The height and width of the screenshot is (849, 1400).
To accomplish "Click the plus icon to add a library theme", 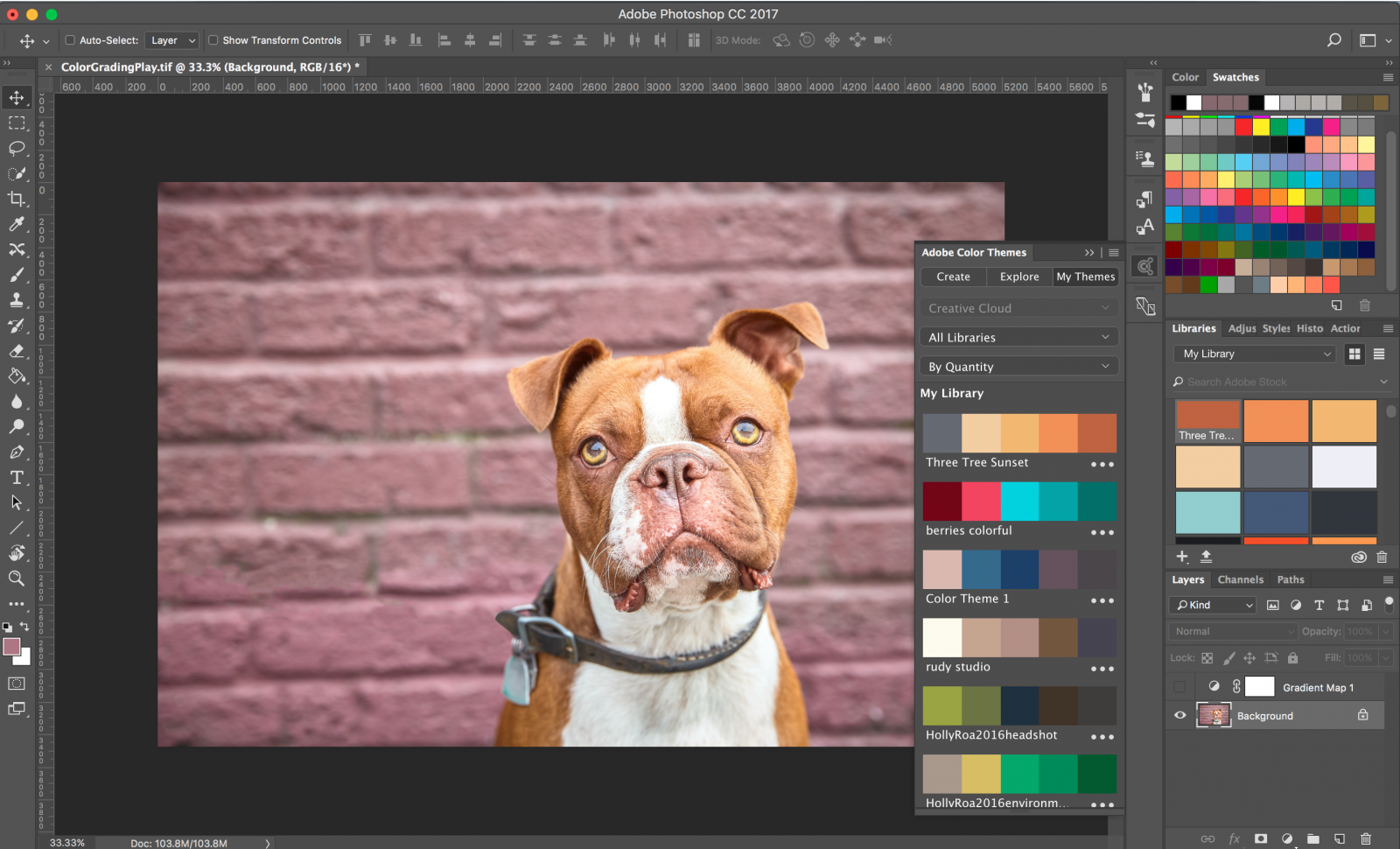I will pos(1181,556).
